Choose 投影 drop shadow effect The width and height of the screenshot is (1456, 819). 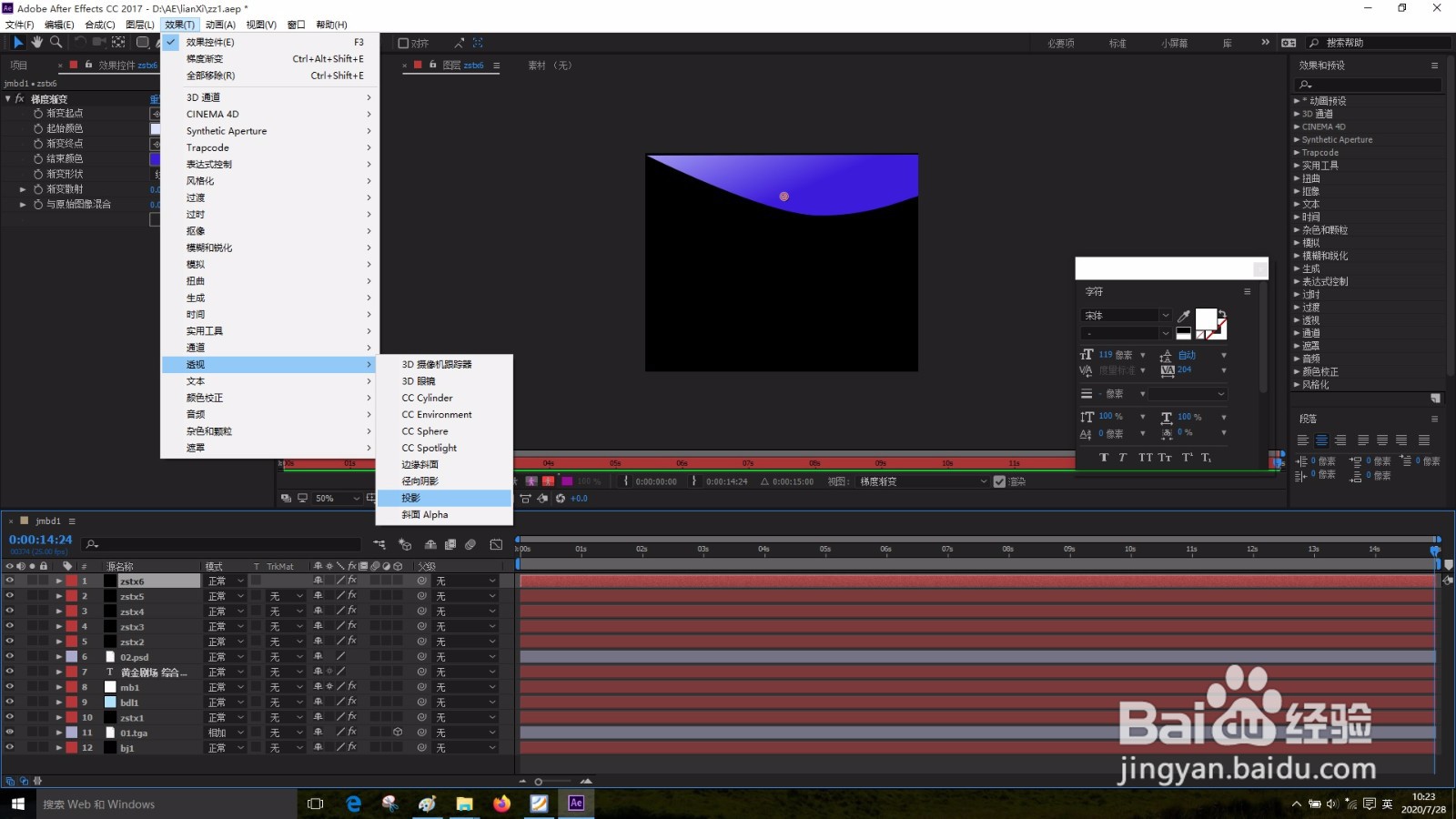click(x=444, y=498)
